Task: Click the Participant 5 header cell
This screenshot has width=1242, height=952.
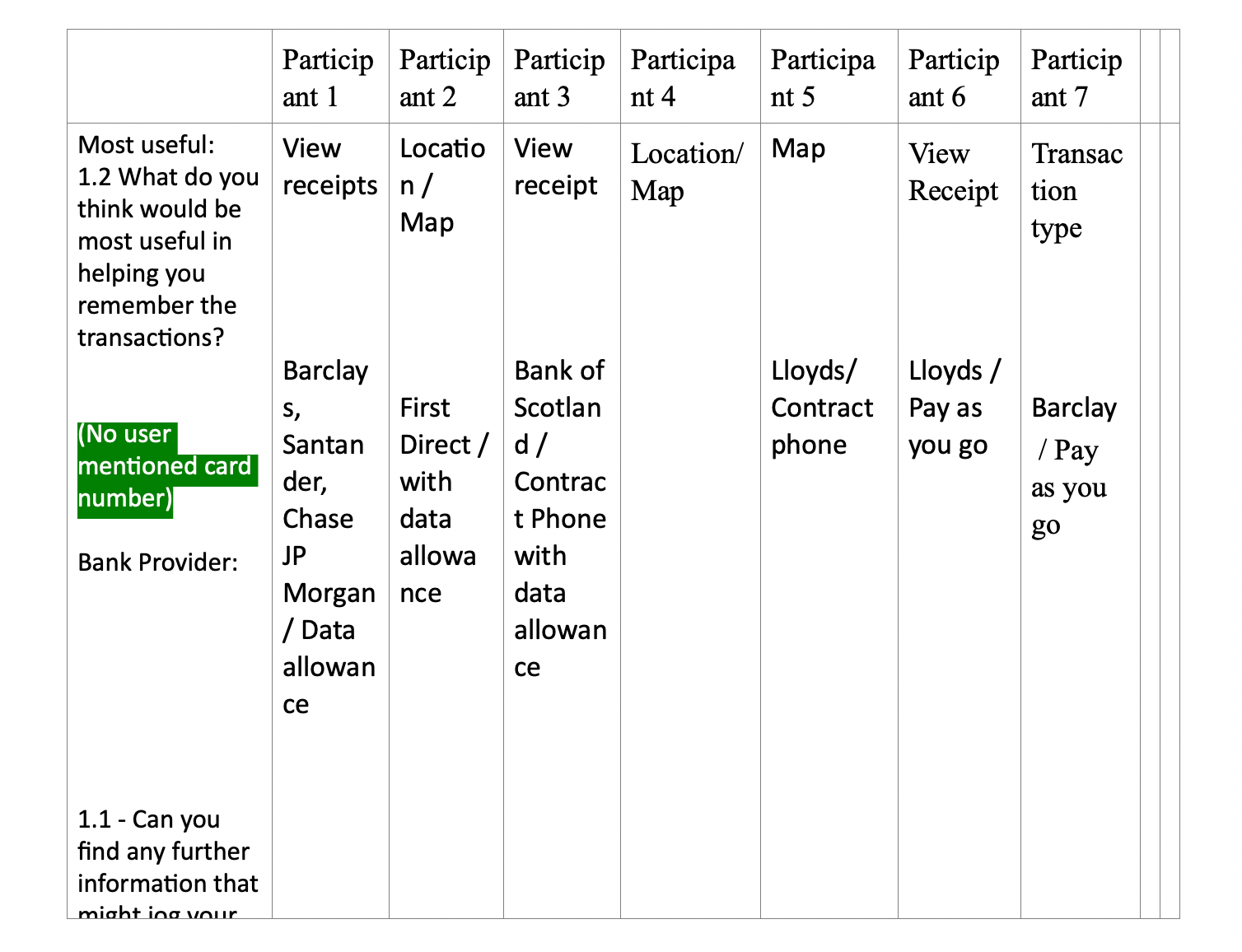Action: (829, 77)
